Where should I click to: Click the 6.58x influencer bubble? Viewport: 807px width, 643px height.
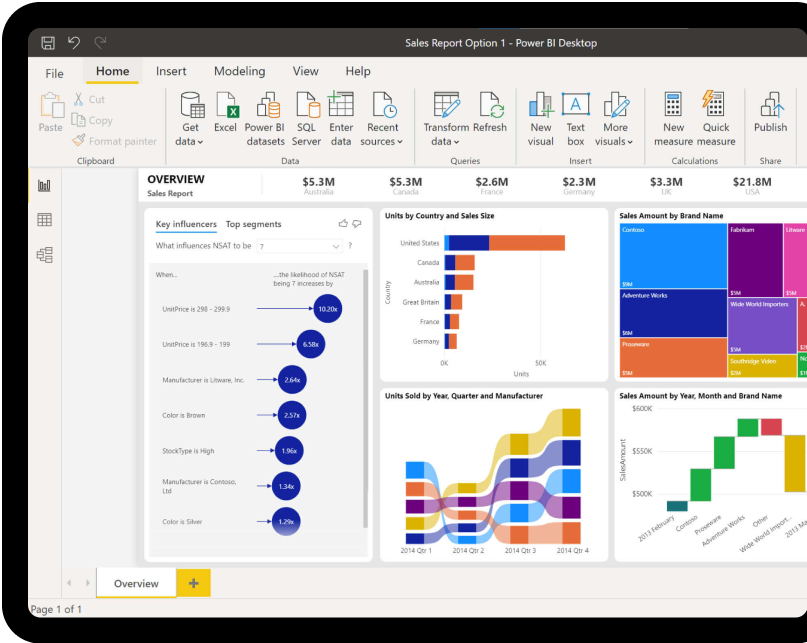coord(311,344)
